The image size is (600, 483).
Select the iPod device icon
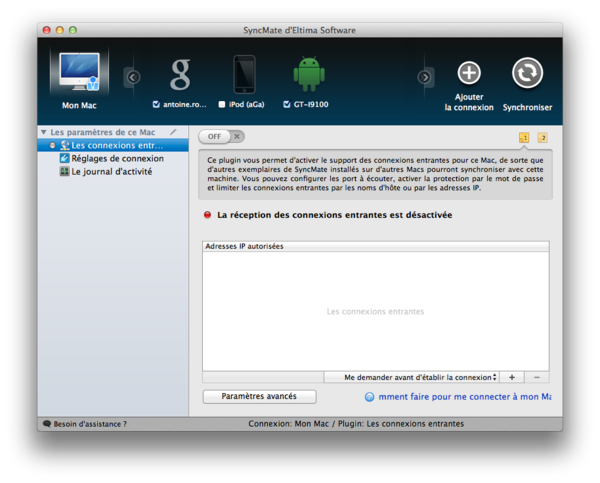[x=245, y=74]
